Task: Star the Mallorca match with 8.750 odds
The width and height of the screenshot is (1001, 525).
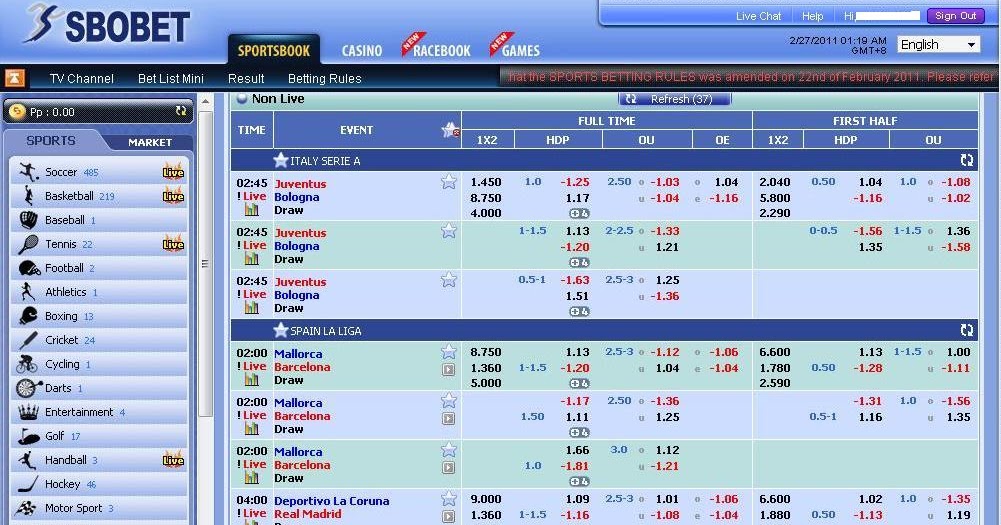Action: (449, 351)
